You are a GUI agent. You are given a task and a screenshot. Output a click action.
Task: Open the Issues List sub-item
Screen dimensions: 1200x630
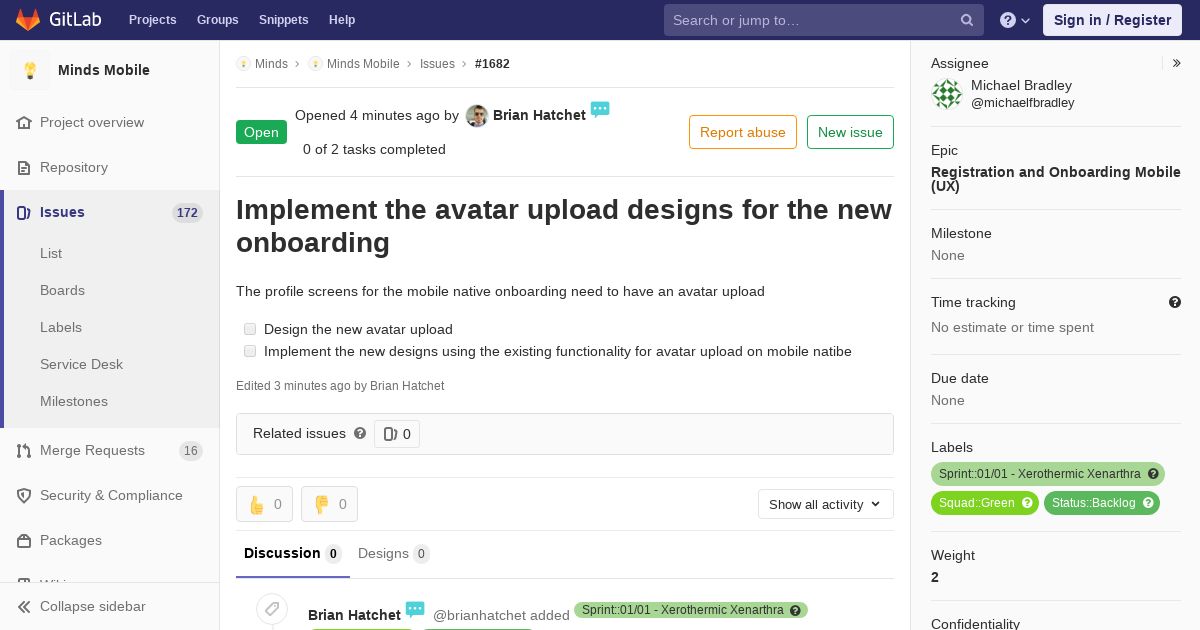tap(51, 253)
